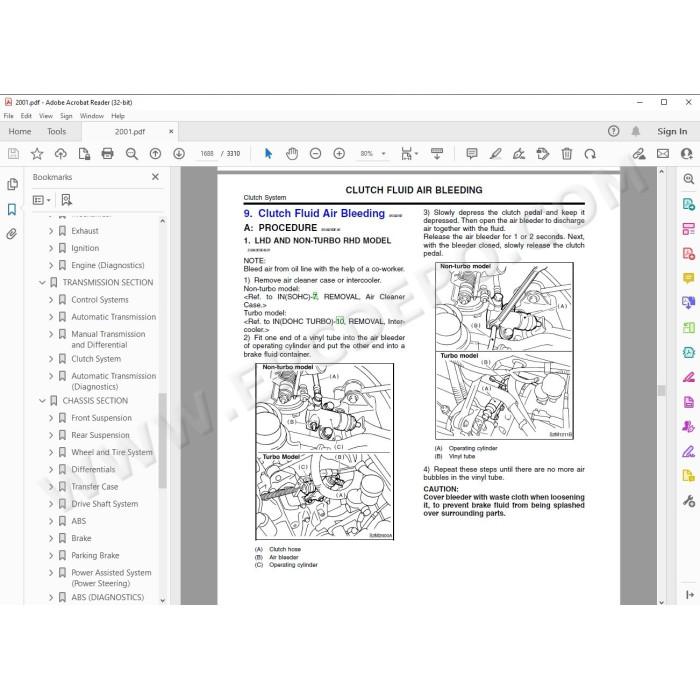This screenshot has height=700, width=700.
Task: Click bookmarks scroll down arrow
Action: (x=162, y=600)
